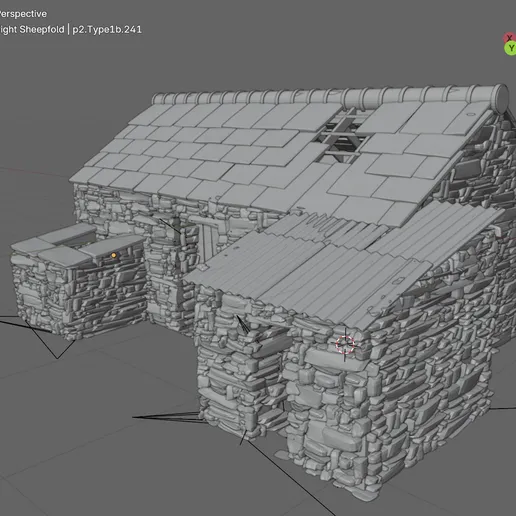Viewport: 516px width, 516px height.
Task: Click the 'Sheepfold' collection name text
Action: point(42,30)
